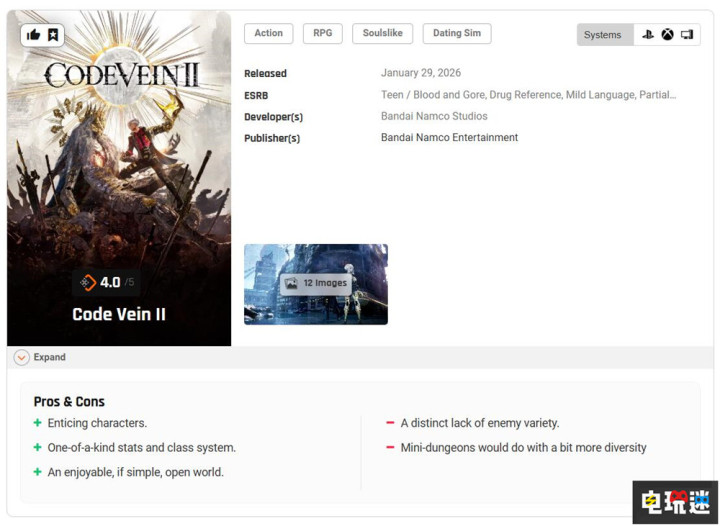This screenshot has height=526, width=720.
Task: Click 'A distinct lack of enemy variety.'
Action: (480, 423)
